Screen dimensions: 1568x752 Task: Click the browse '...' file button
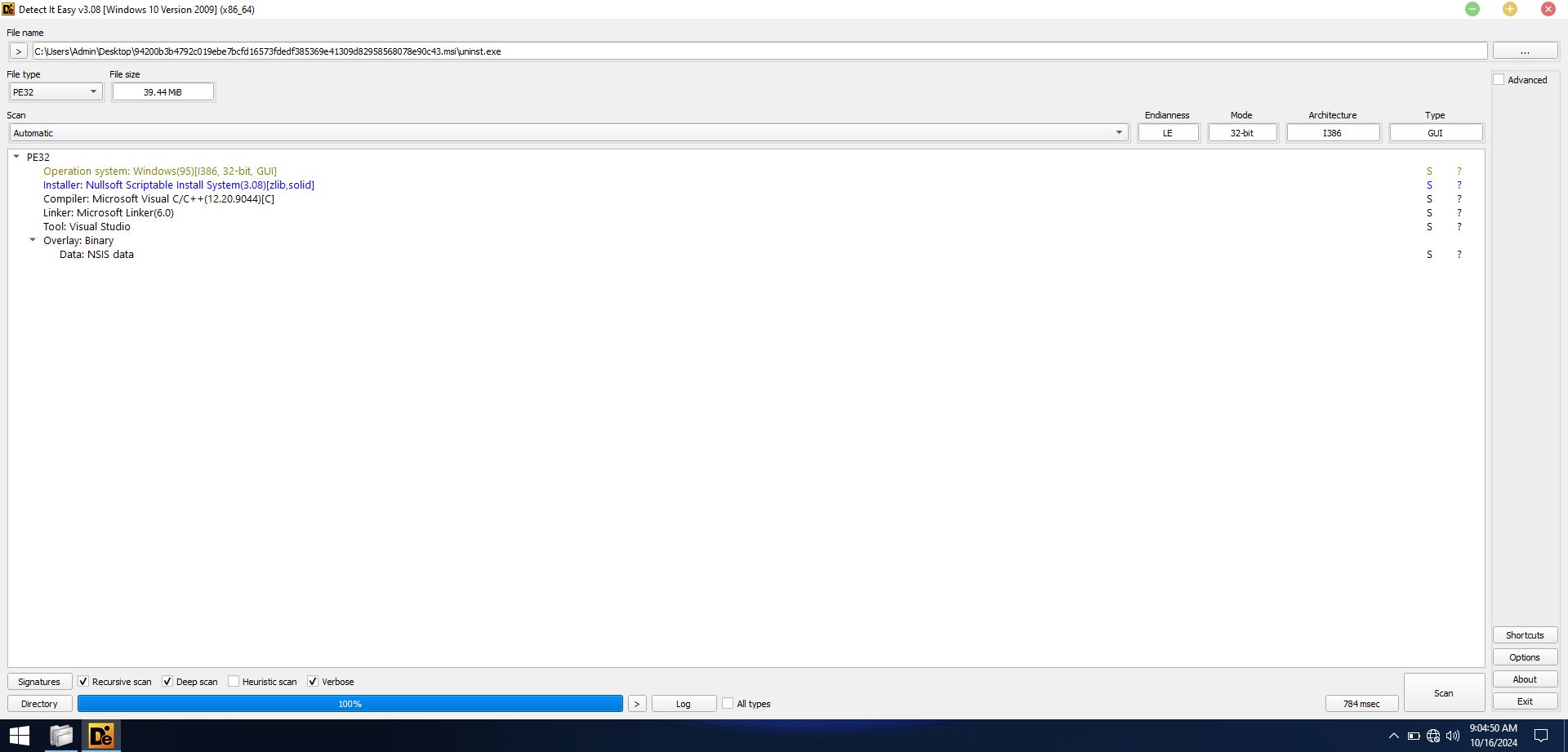[x=1525, y=51]
